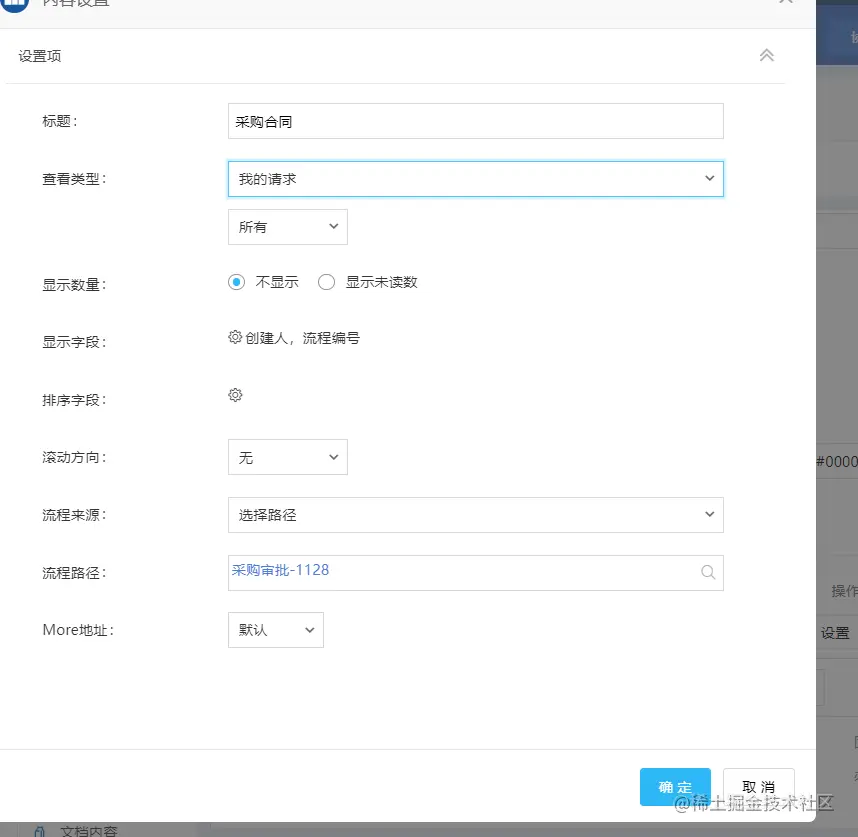Image resolution: width=858 pixels, height=837 pixels.
Task: Collapse the 设置项 section with double chevron
Action: click(x=766, y=55)
